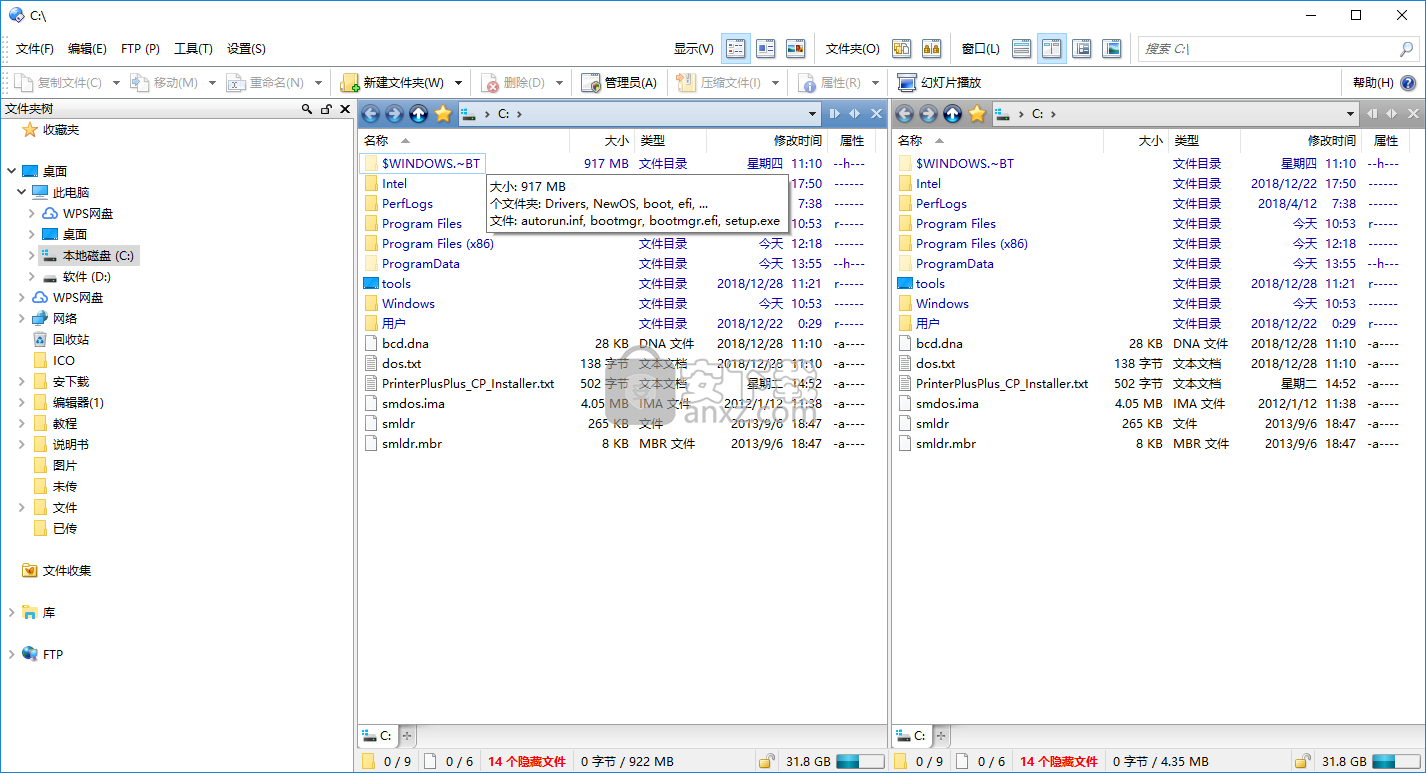Open the 编辑(E) menu
This screenshot has width=1426, height=773.
point(87,48)
